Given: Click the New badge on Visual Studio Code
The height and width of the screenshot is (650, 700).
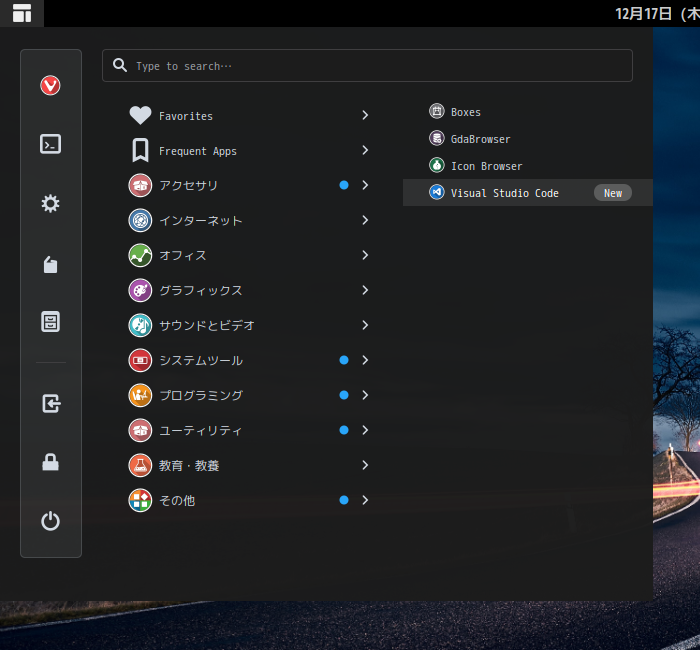Looking at the screenshot, I should click(612, 193).
